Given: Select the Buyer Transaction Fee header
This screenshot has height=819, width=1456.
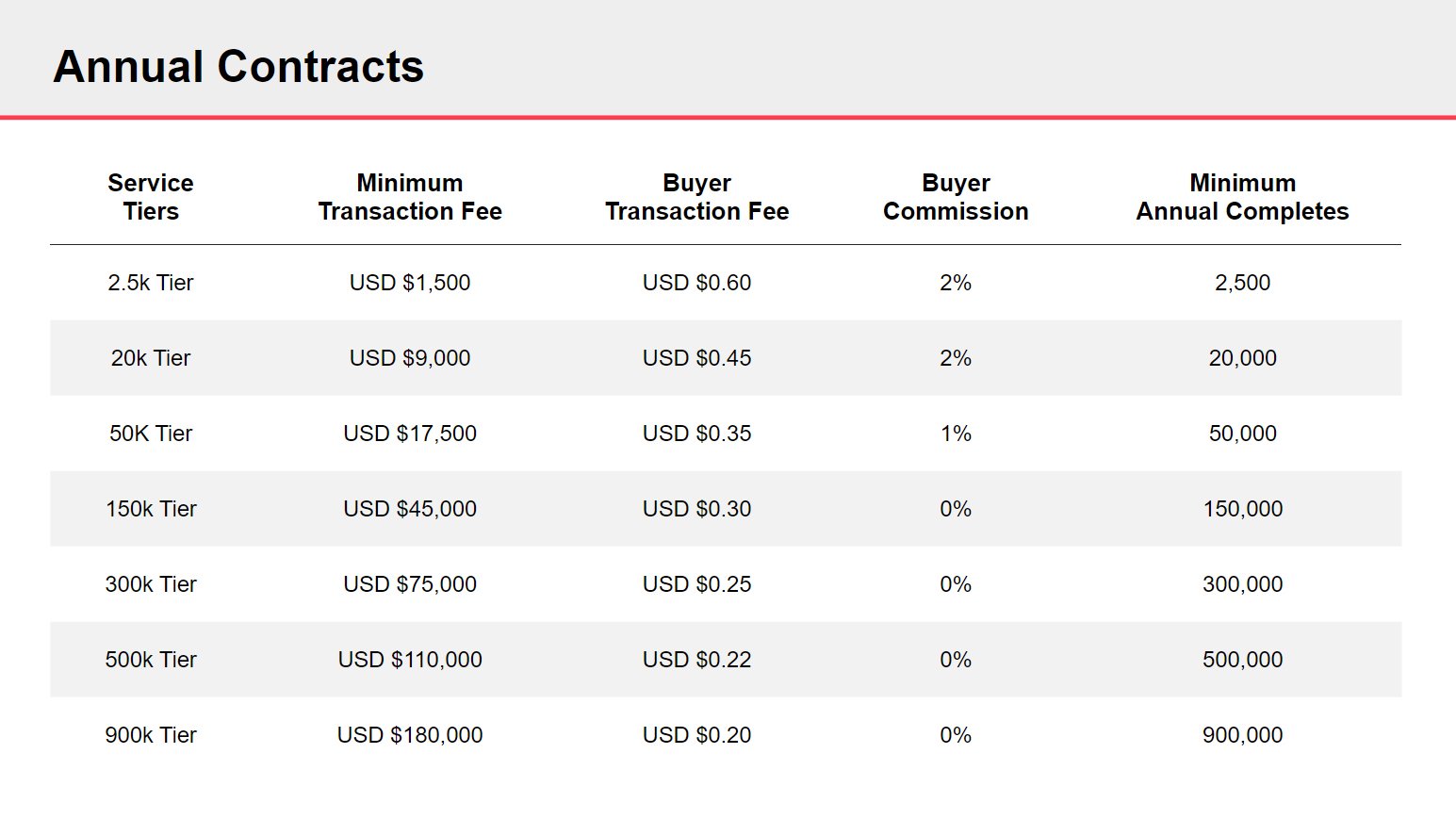Looking at the screenshot, I should [696, 197].
